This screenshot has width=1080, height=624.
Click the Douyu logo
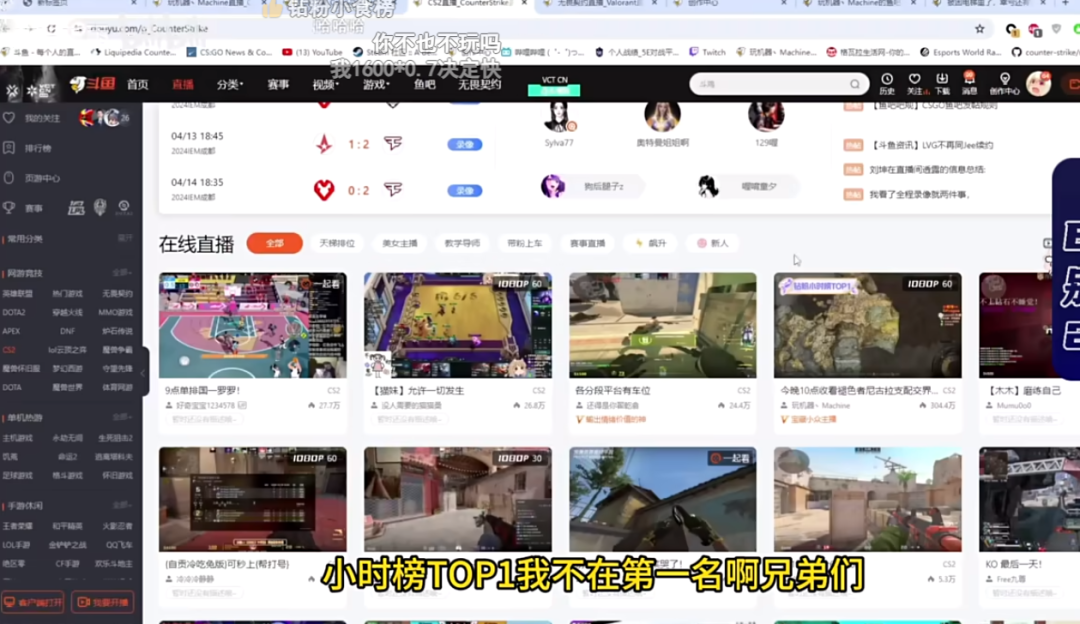coord(92,84)
